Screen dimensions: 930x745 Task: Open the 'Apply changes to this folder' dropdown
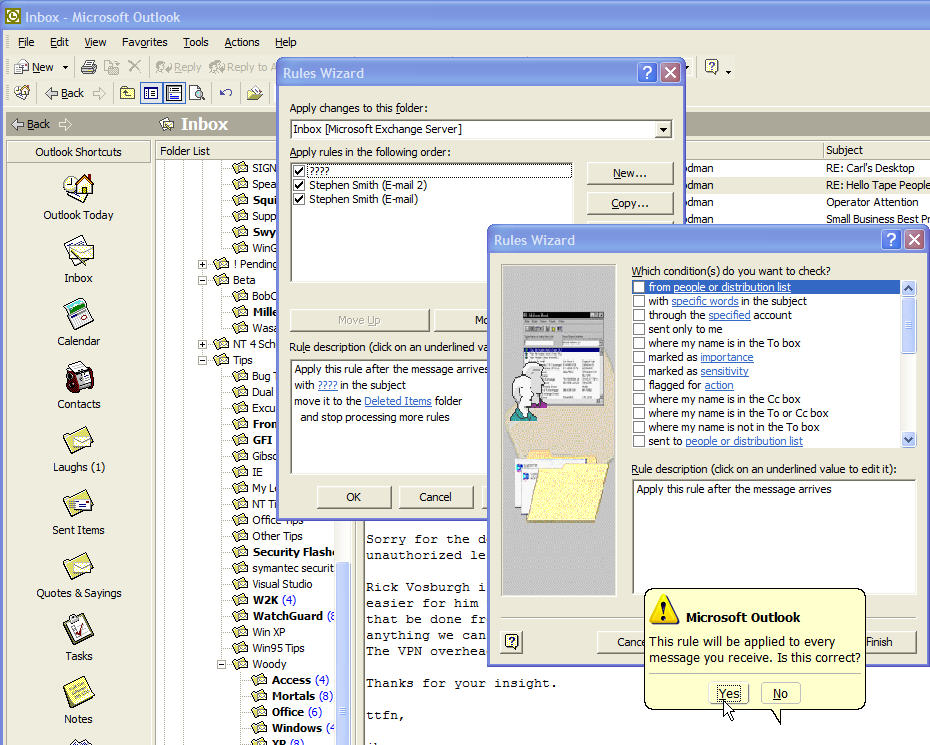[x=662, y=130]
